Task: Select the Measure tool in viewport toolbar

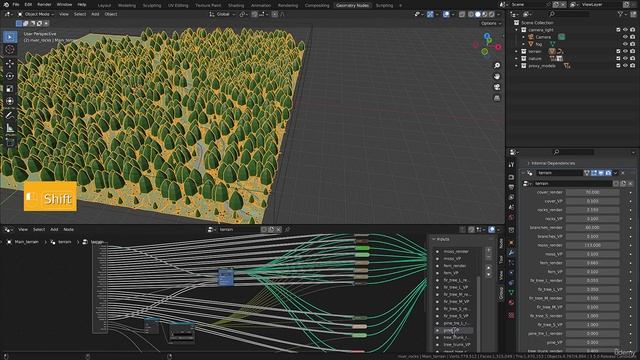Action: (10, 128)
